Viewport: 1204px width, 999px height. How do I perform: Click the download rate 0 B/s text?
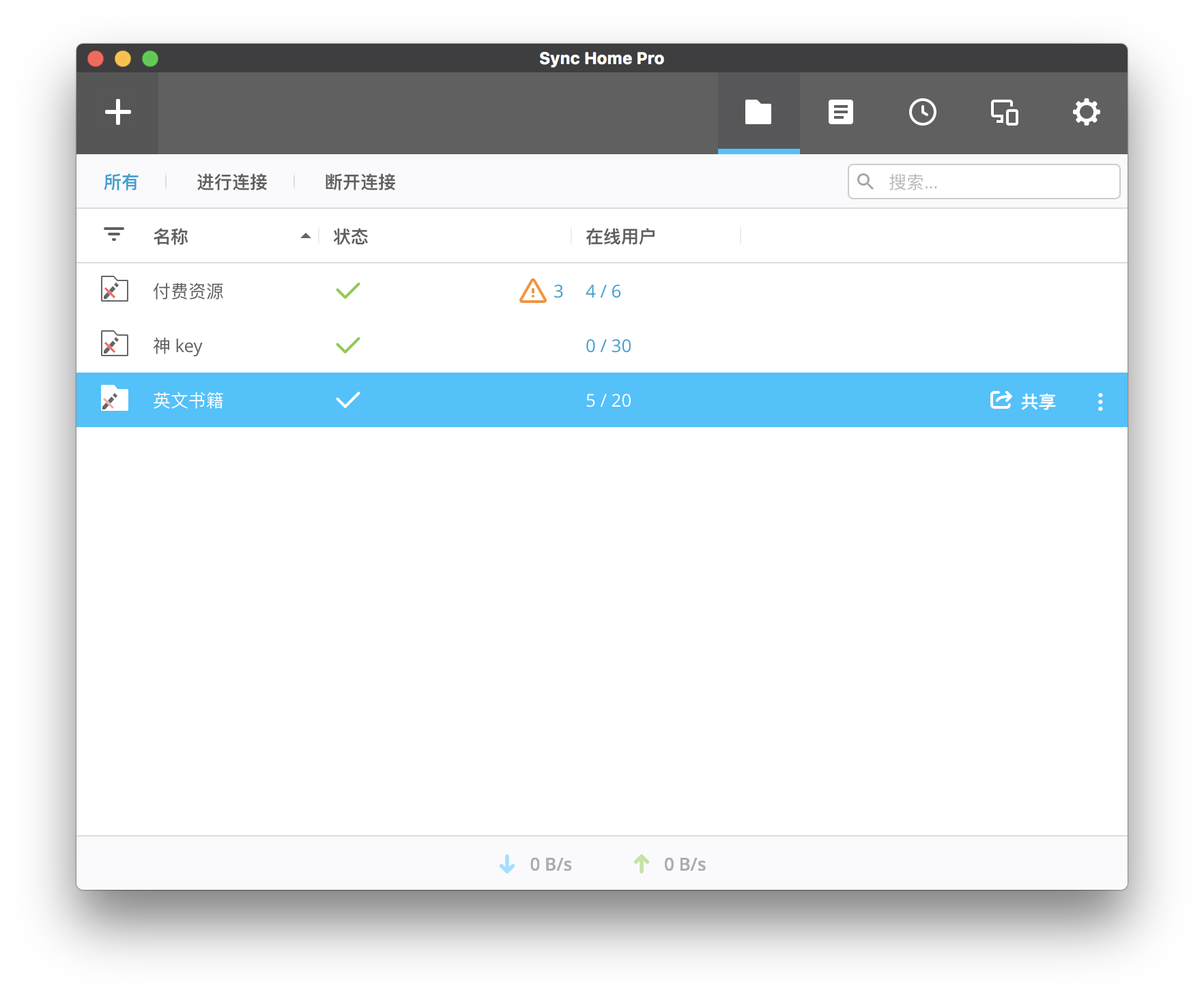551,865
